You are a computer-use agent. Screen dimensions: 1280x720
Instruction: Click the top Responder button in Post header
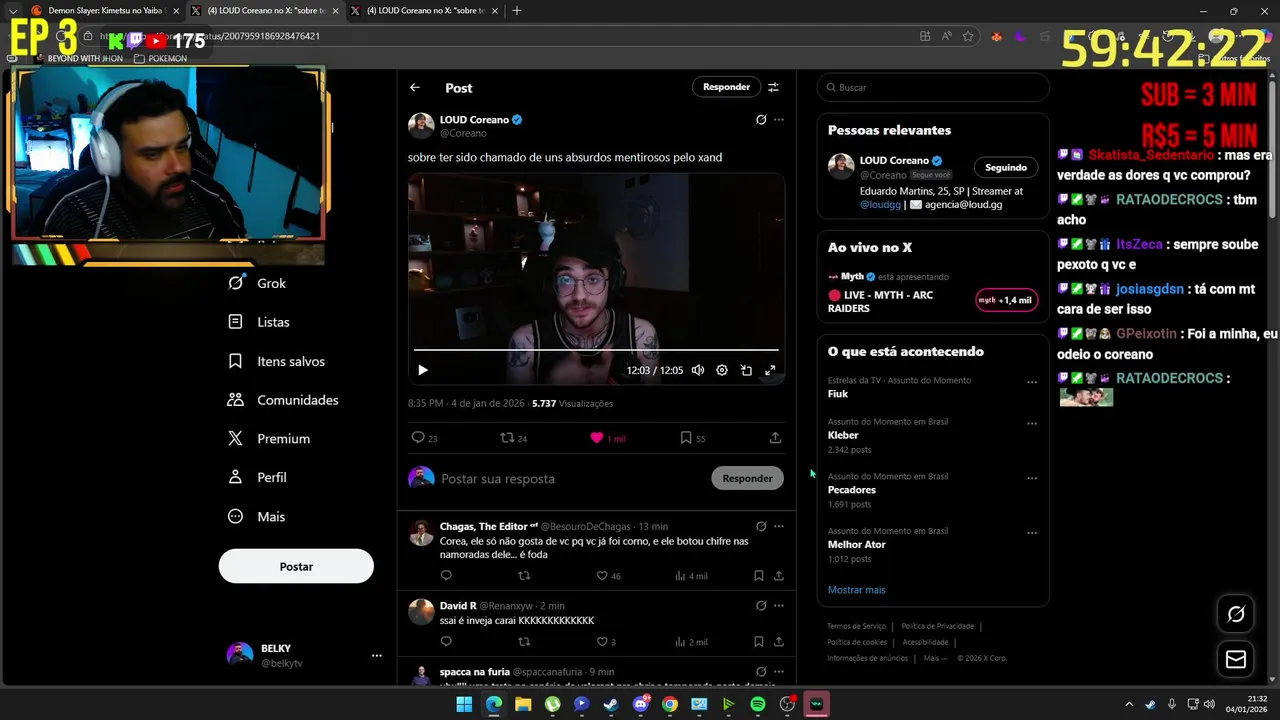click(726, 87)
